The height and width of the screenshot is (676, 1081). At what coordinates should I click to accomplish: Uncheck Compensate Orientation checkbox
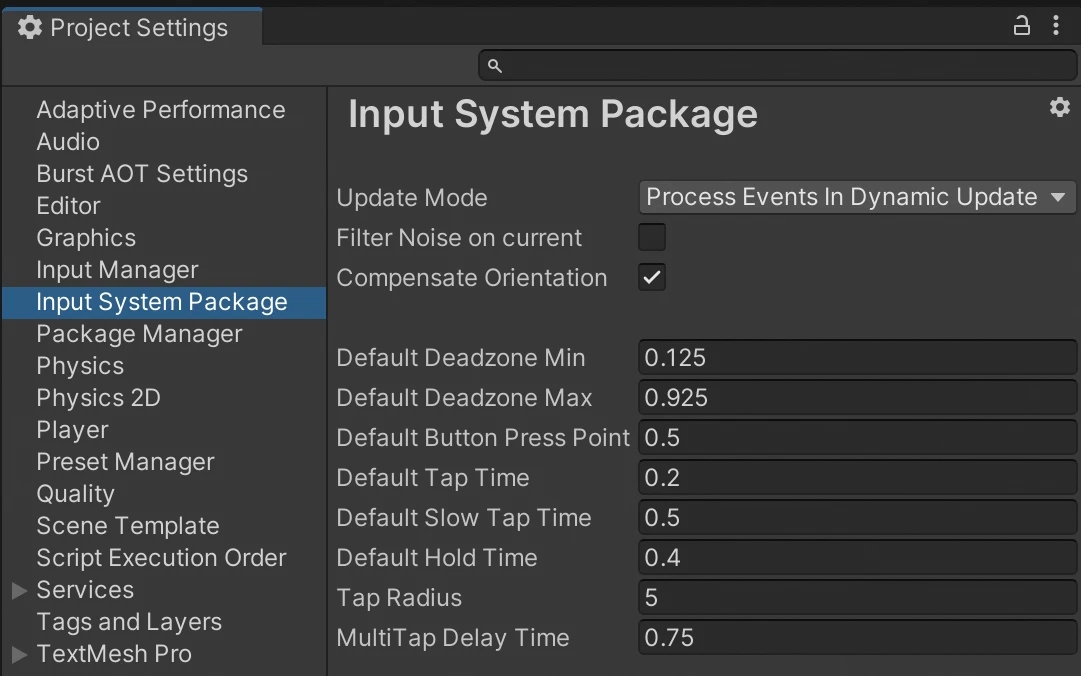(652, 278)
